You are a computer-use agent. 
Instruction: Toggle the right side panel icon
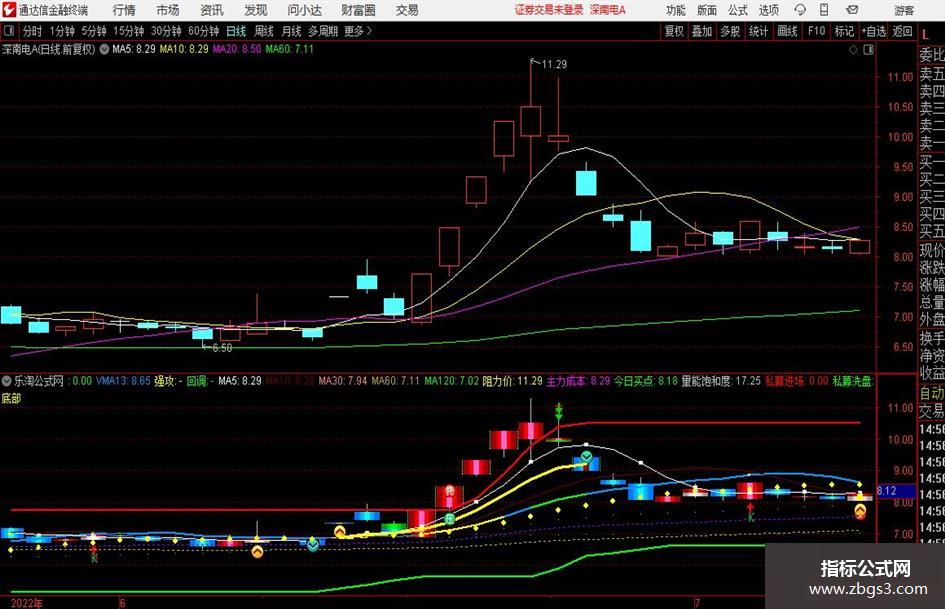pyautogui.click(x=868, y=49)
